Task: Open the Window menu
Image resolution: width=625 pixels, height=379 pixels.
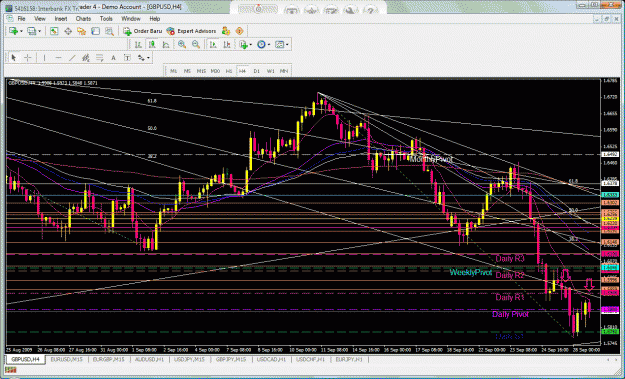Action: point(131,19)
